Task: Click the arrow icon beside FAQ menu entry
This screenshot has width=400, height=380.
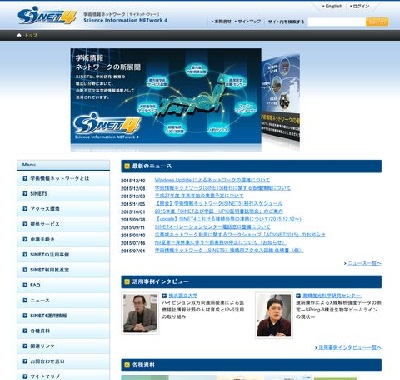Action: click(25, 285)
